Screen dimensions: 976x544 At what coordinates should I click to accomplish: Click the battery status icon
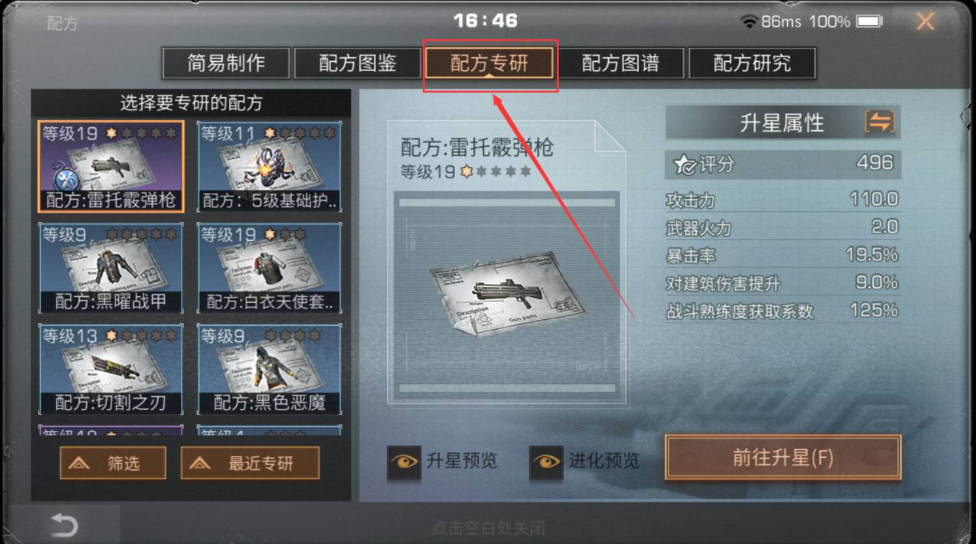pos(869,22)
